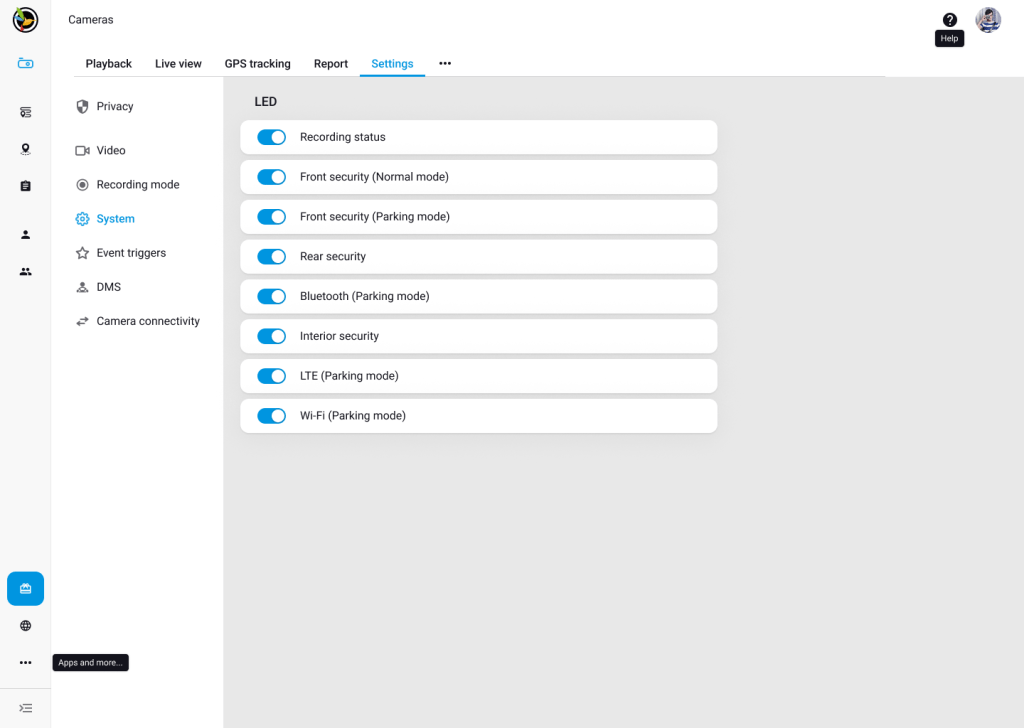Open Camera connectivity settings
The image size is (1024, 728).
[x=147, y=320]
